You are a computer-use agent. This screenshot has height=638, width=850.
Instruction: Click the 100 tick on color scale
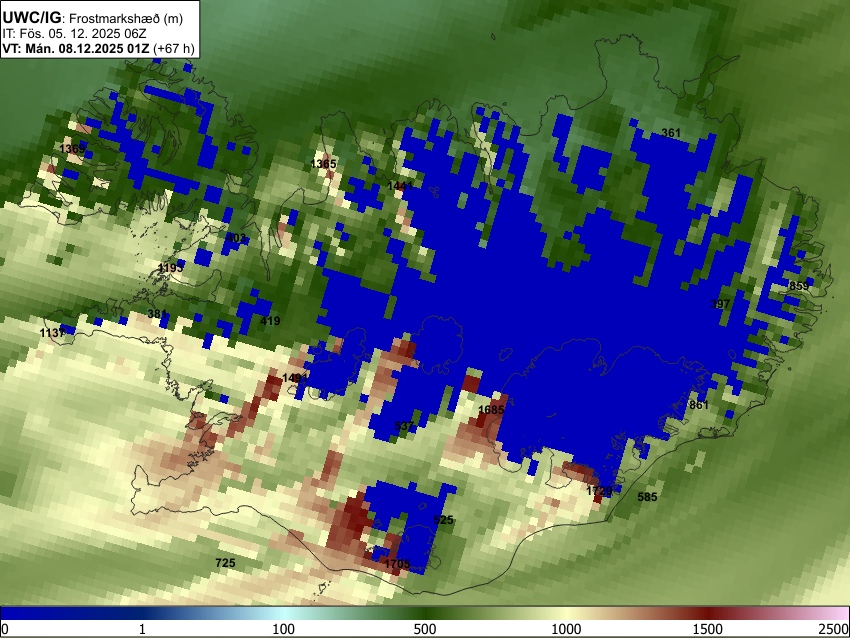pos(284,629)
